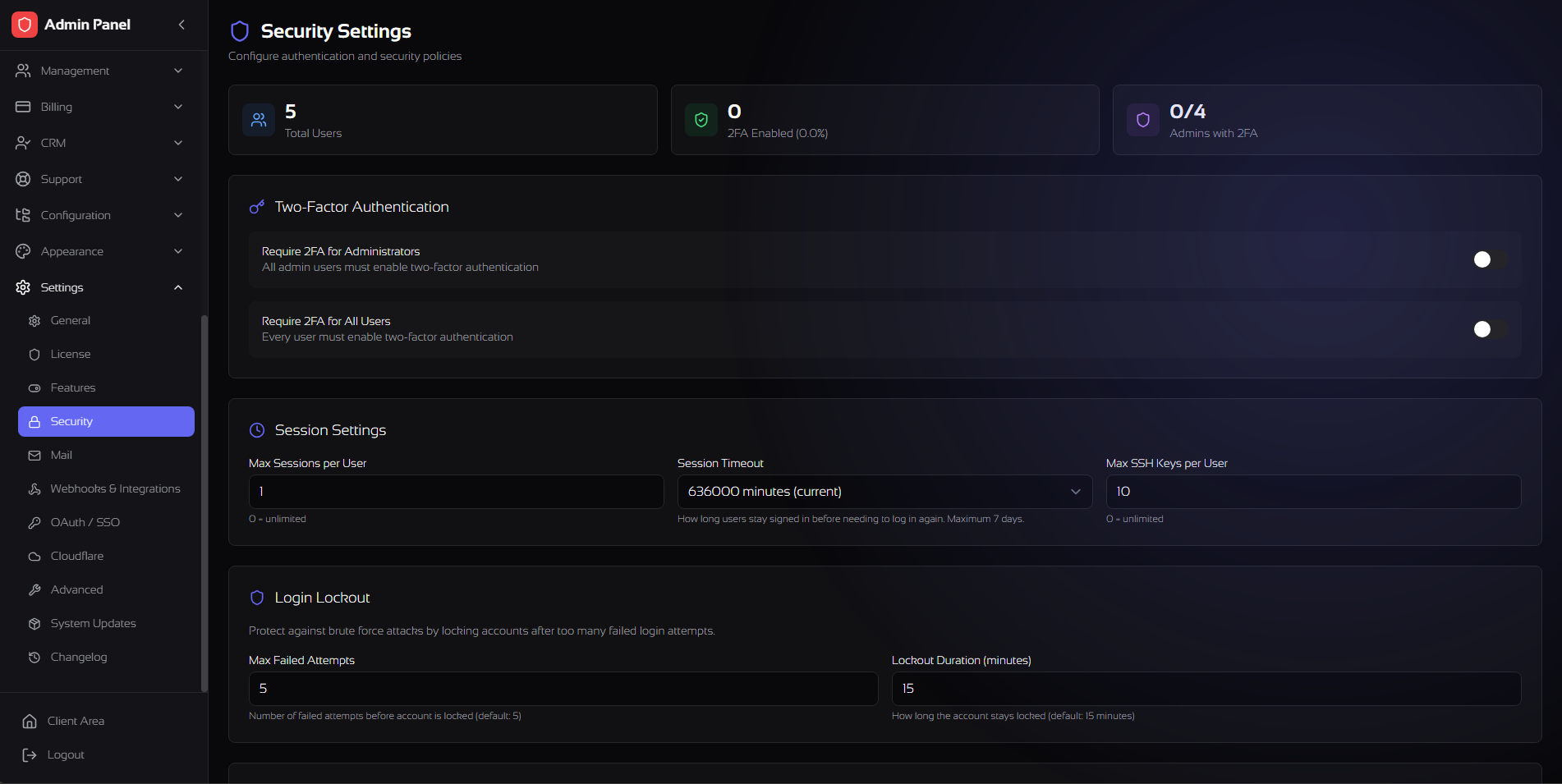Click the General gear icon

coord(34,321)
